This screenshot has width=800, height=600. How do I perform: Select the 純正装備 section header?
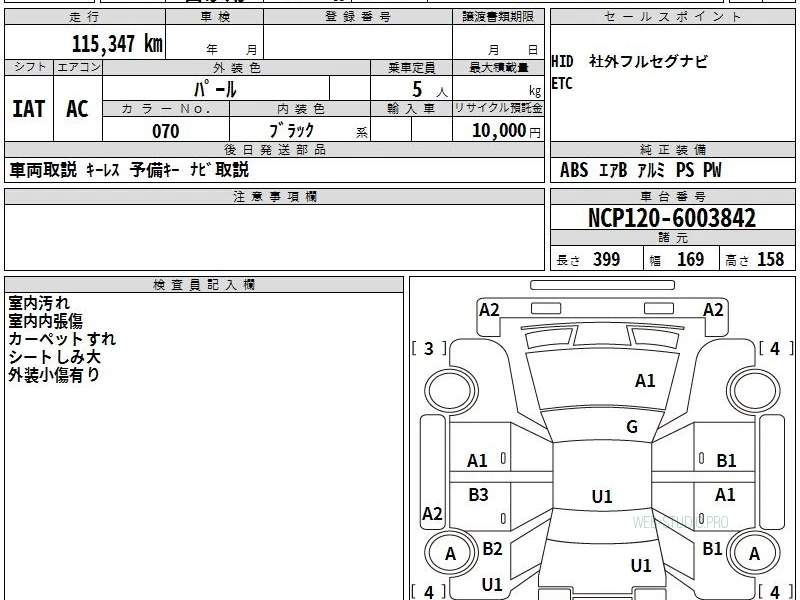click(672, 150)
